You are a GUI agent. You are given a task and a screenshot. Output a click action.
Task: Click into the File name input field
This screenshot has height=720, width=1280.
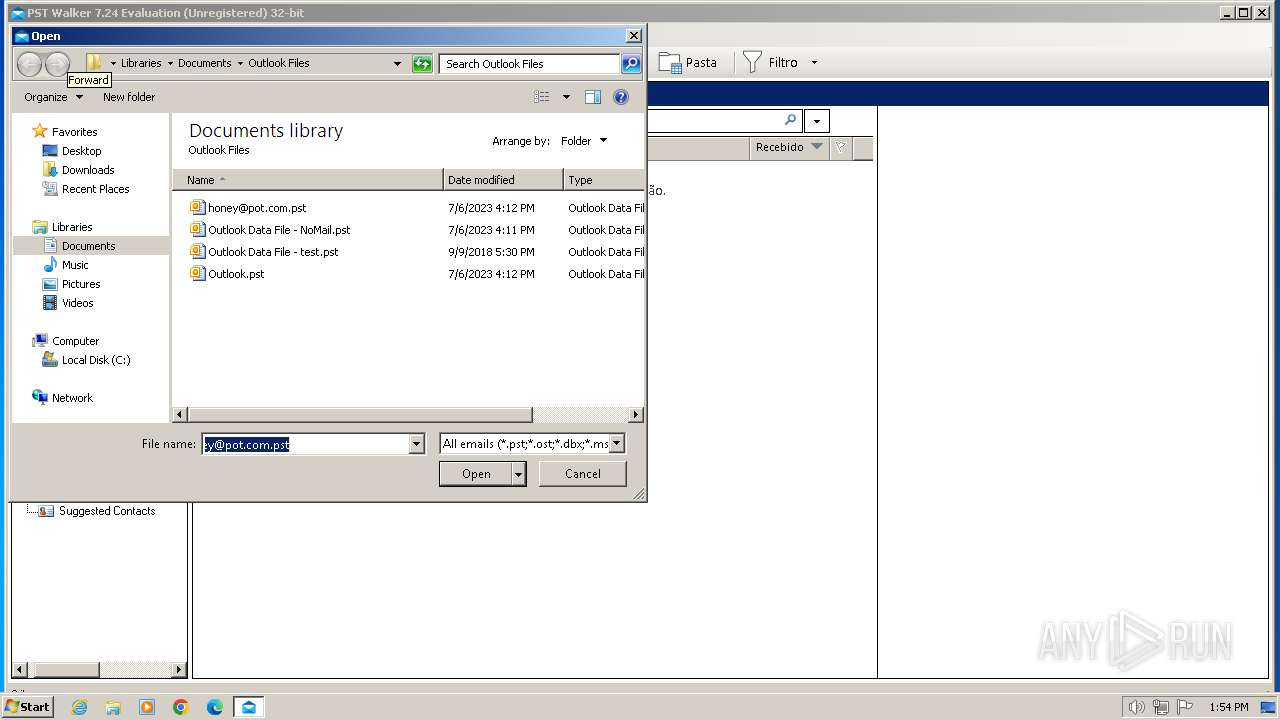tap(306, 444)
